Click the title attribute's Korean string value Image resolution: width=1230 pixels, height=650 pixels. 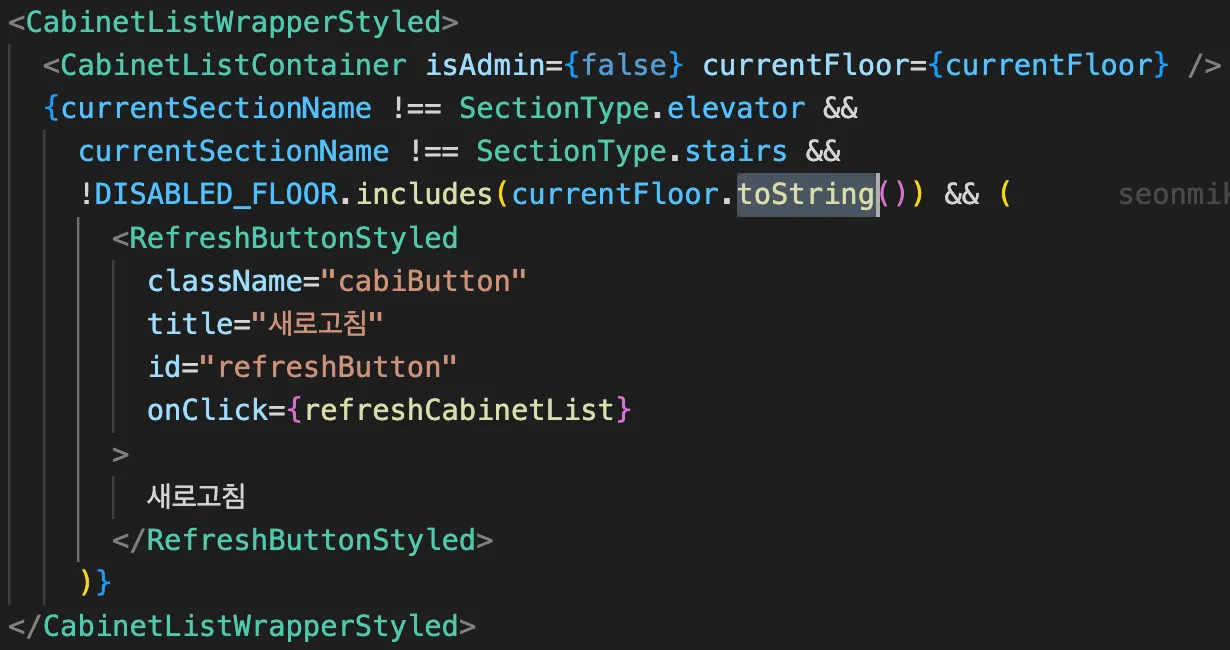point(317,324)
